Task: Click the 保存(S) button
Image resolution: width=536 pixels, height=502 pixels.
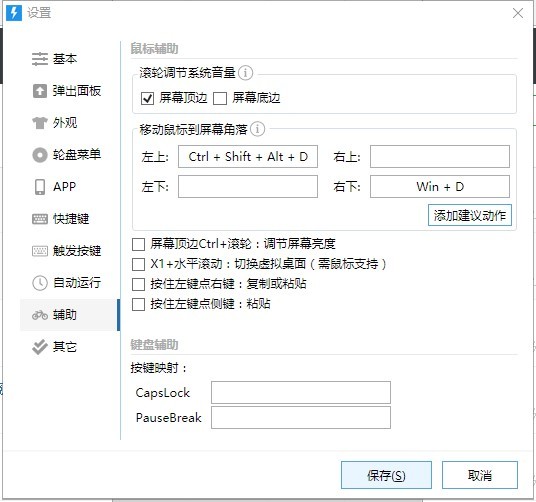Action: pos(386,475)
